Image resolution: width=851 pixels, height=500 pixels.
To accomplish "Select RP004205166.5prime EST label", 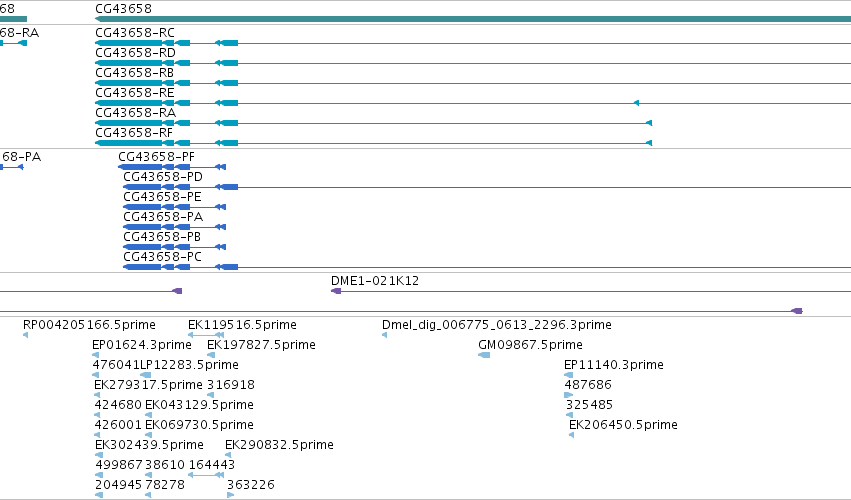I will click(89, 325).
